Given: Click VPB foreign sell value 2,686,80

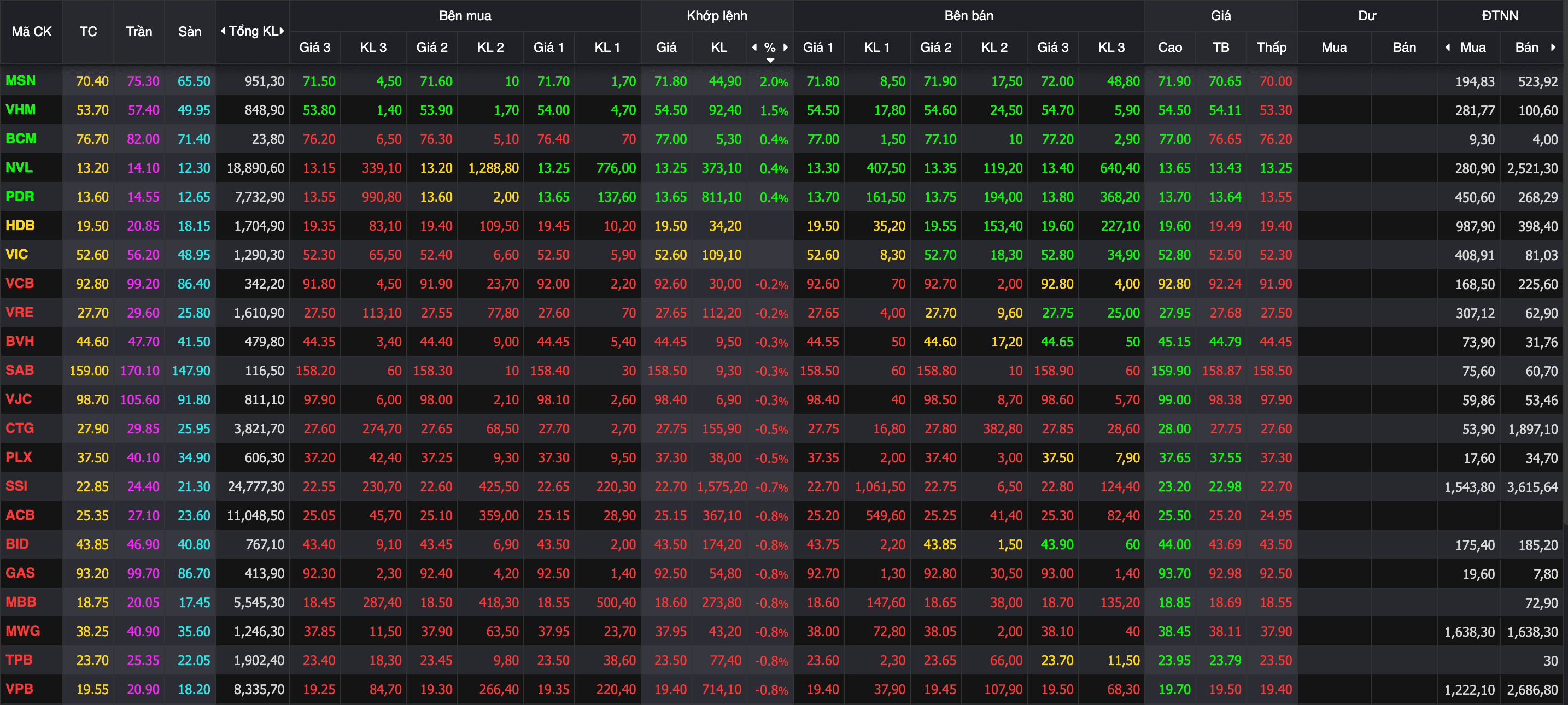Looking at the screenshot, I should coord(1532,690).
